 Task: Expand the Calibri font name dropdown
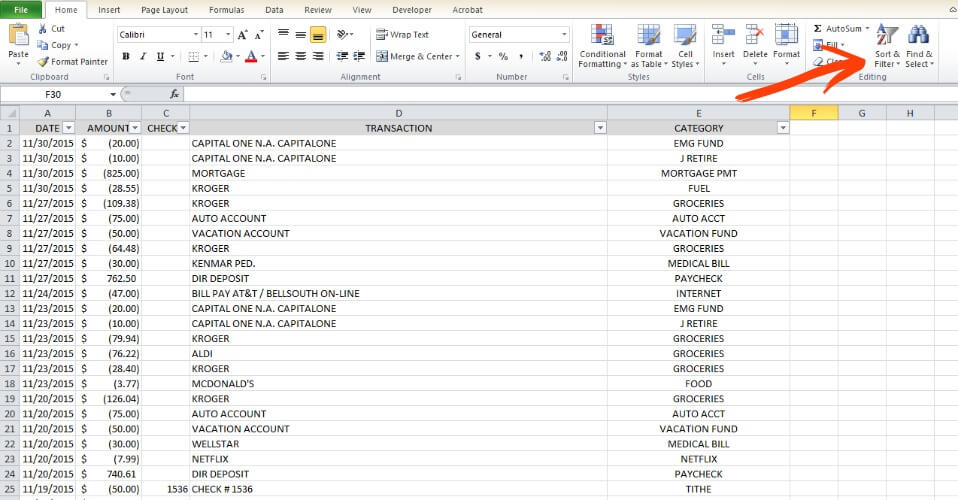tap(196, 35)
